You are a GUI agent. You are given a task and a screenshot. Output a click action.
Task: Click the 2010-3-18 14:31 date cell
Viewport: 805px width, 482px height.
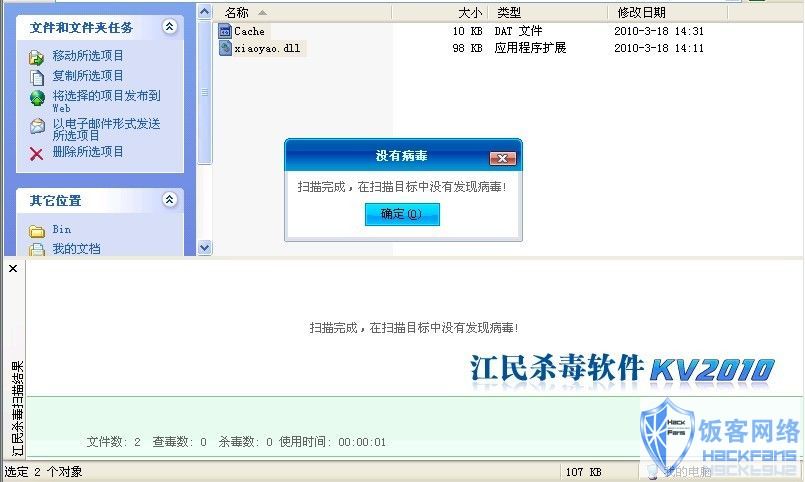659,31
